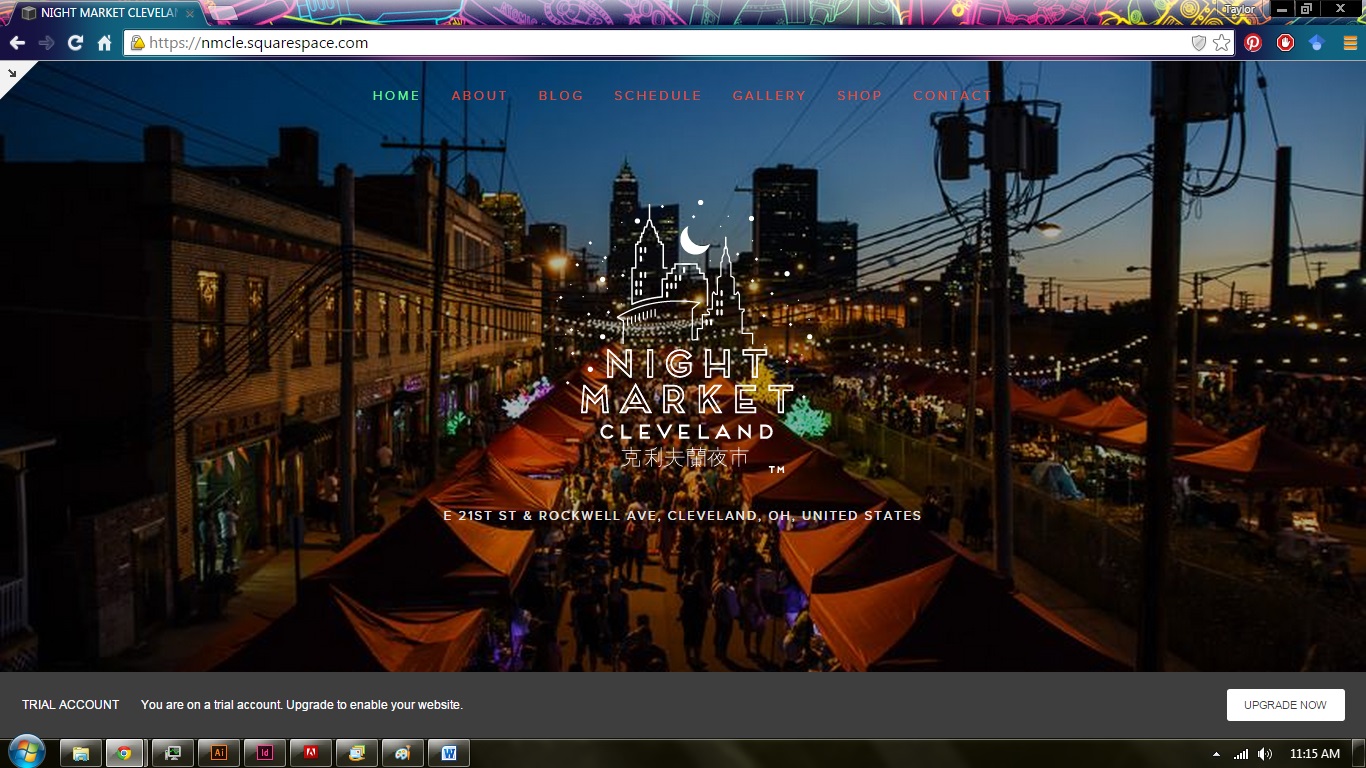Viewport: 1366px width, 768px height.
Task: Click the 'You are on a trial account' message
Action: (x=302, y=705)
